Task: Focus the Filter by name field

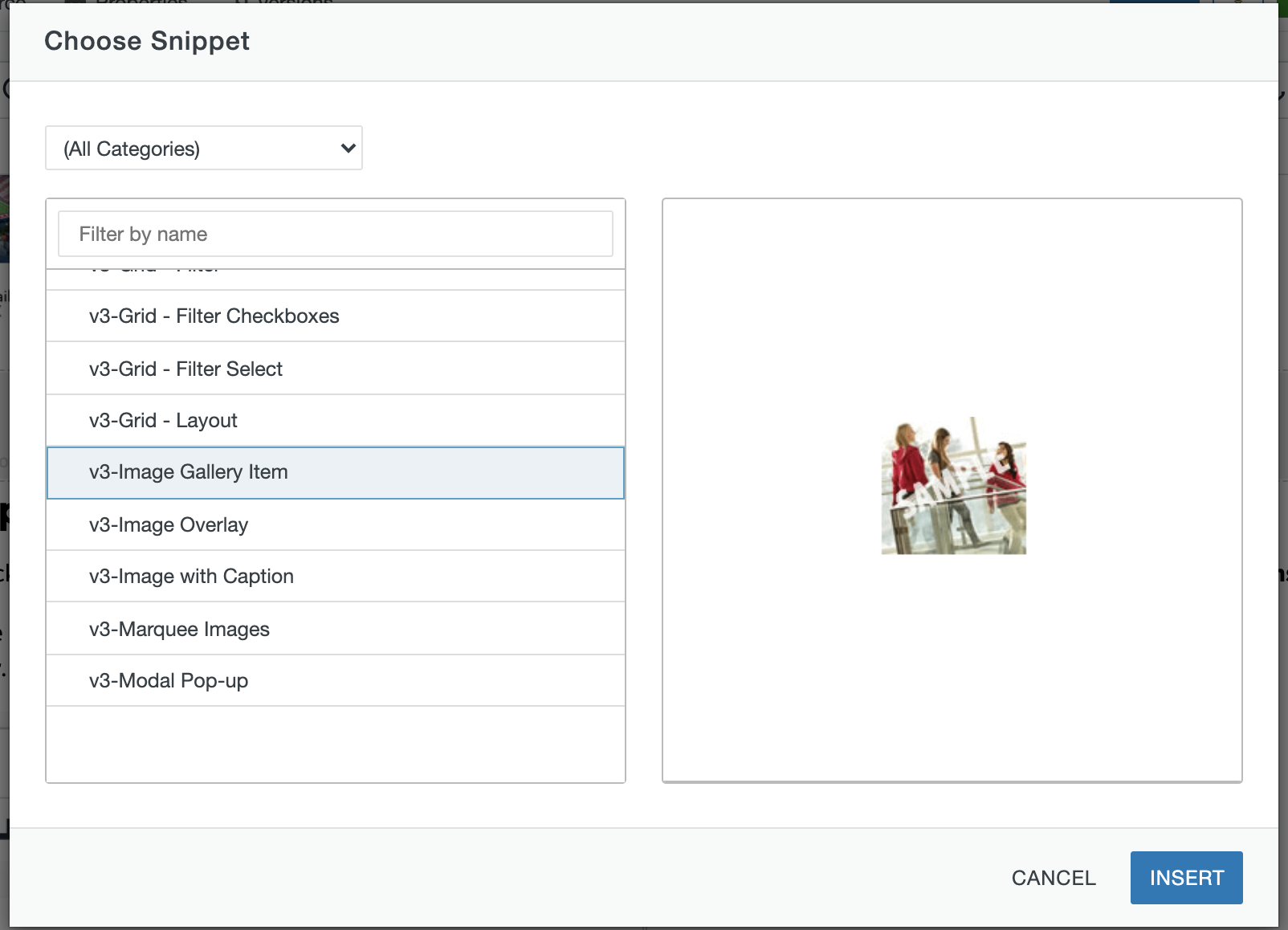Action: click(x=336, y=234)
